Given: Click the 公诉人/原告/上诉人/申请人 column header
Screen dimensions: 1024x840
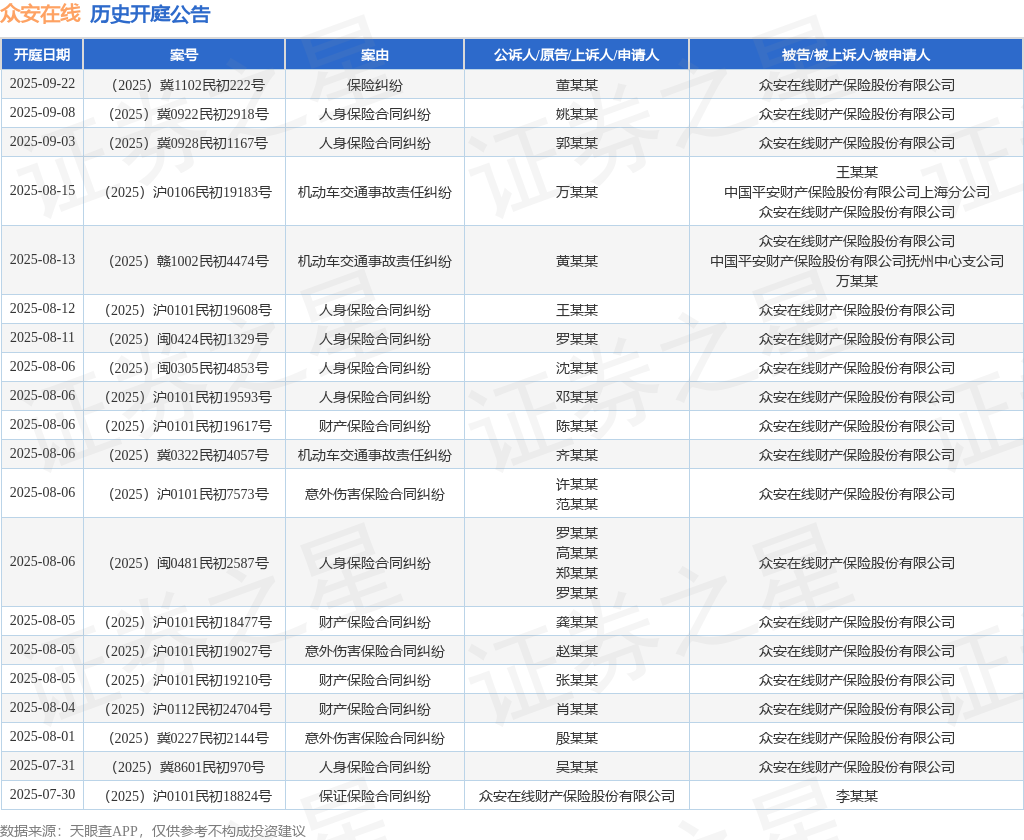Looking at the screenshot, I should coord(577,55).
